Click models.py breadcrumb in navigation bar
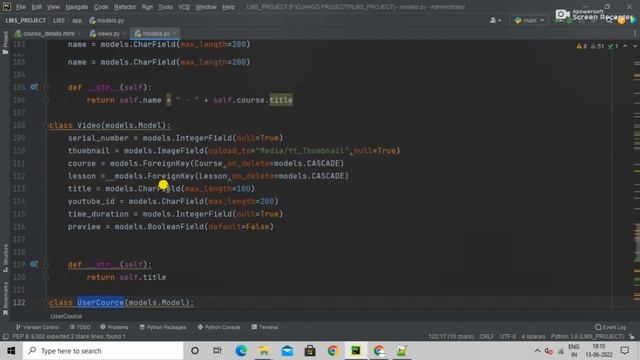The width and height of the screenshot is (640, 360). 107,20
